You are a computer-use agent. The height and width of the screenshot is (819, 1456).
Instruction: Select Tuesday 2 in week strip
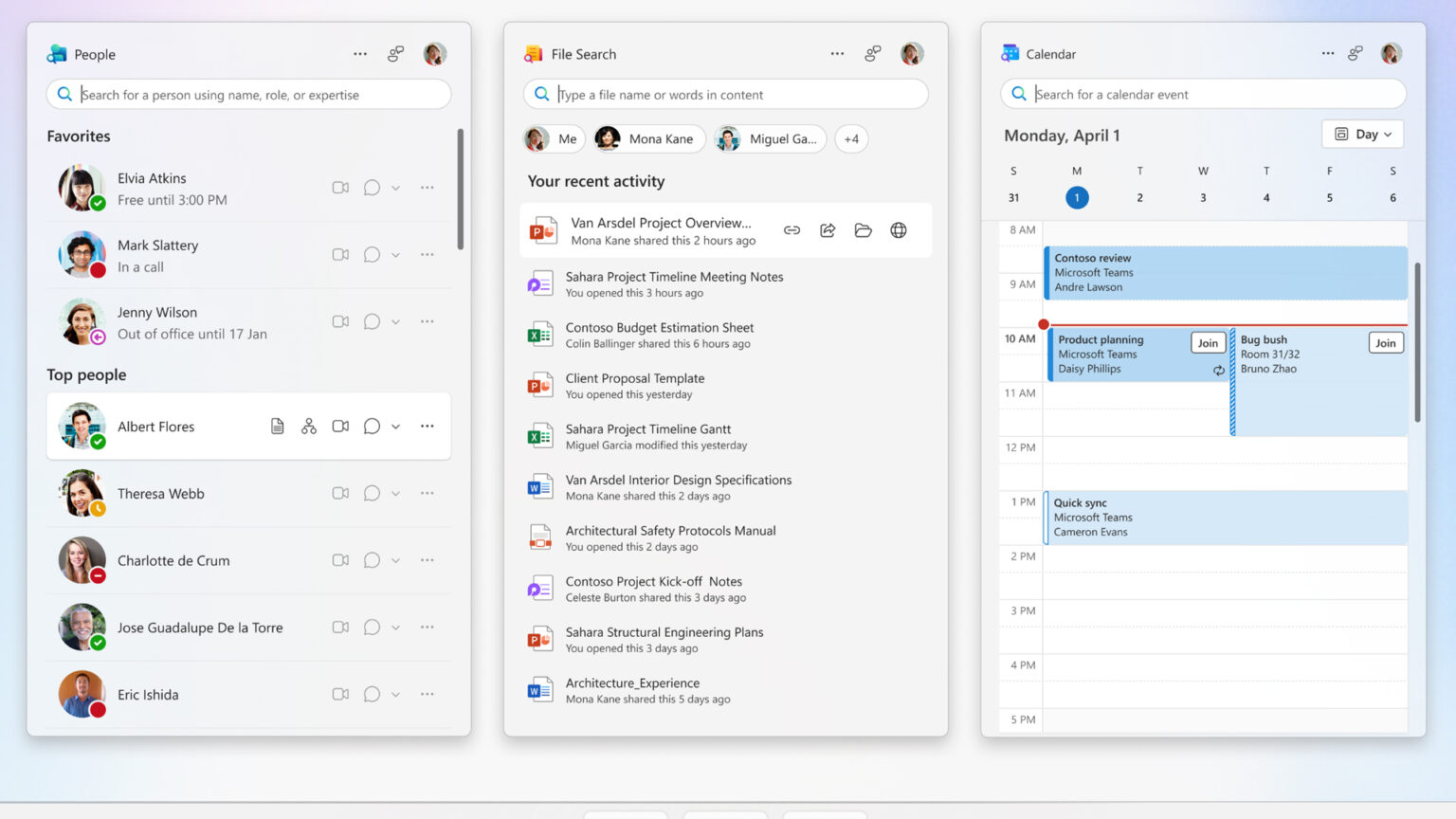click(x=1139, y=197)
